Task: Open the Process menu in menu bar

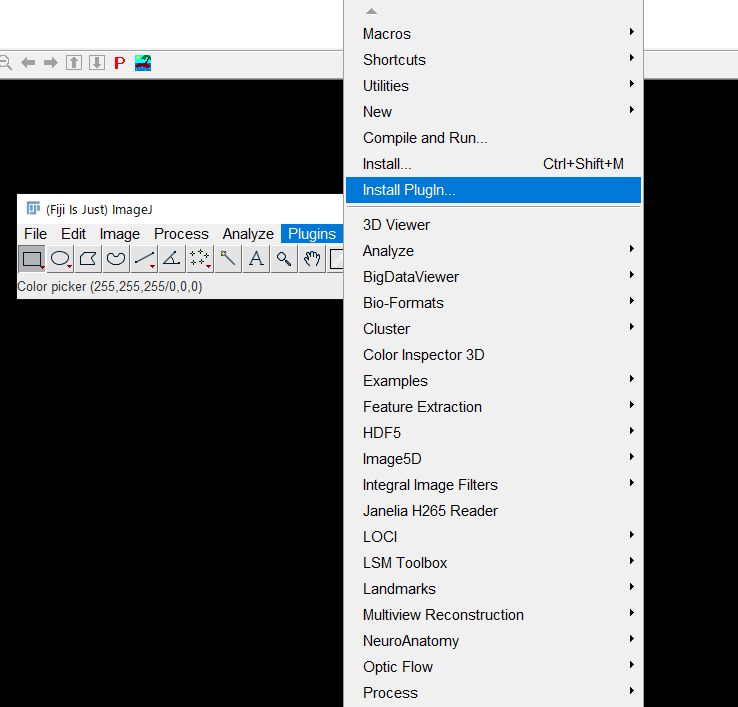Action: (181, 234)
